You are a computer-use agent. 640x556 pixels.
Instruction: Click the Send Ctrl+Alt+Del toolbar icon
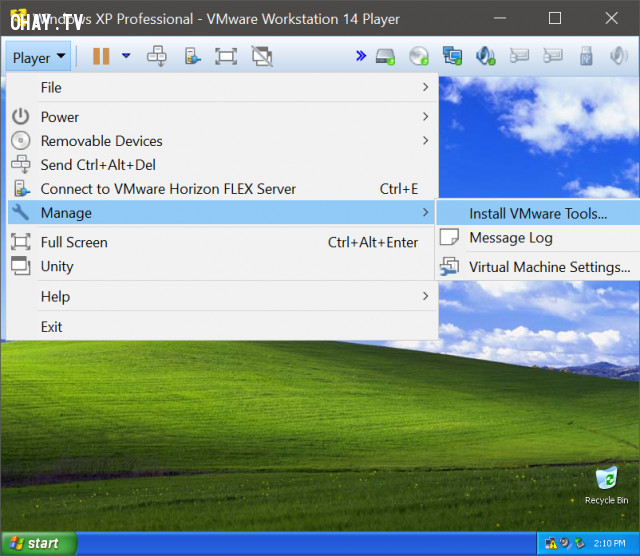[x=157, y=56]
